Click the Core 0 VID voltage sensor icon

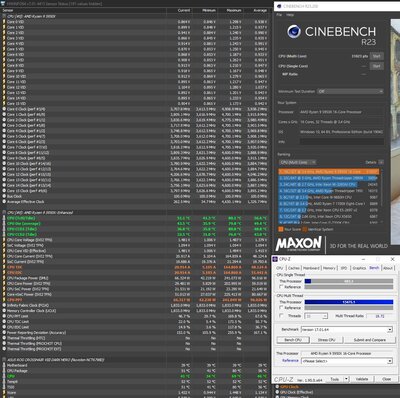(4, 22)
